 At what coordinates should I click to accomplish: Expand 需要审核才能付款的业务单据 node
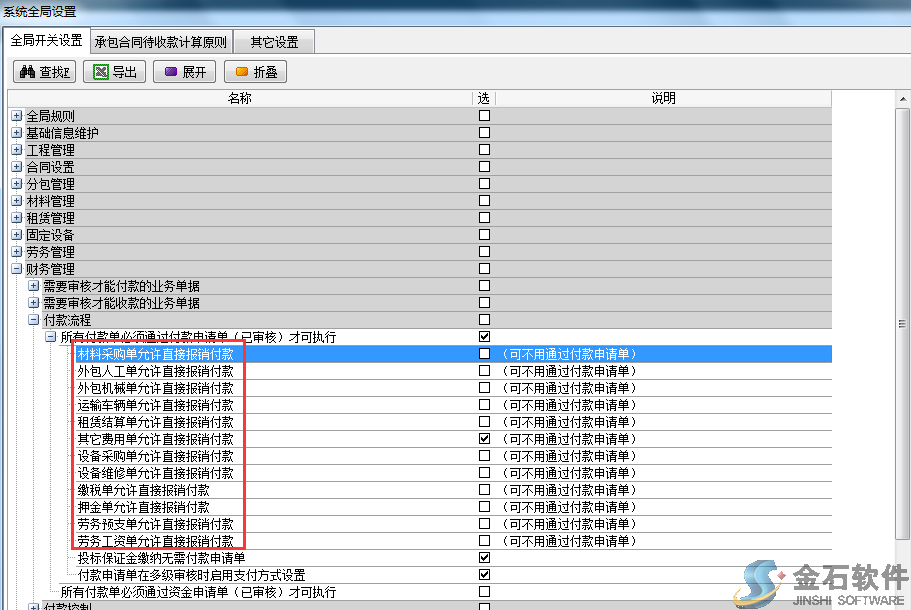[33, 286]
